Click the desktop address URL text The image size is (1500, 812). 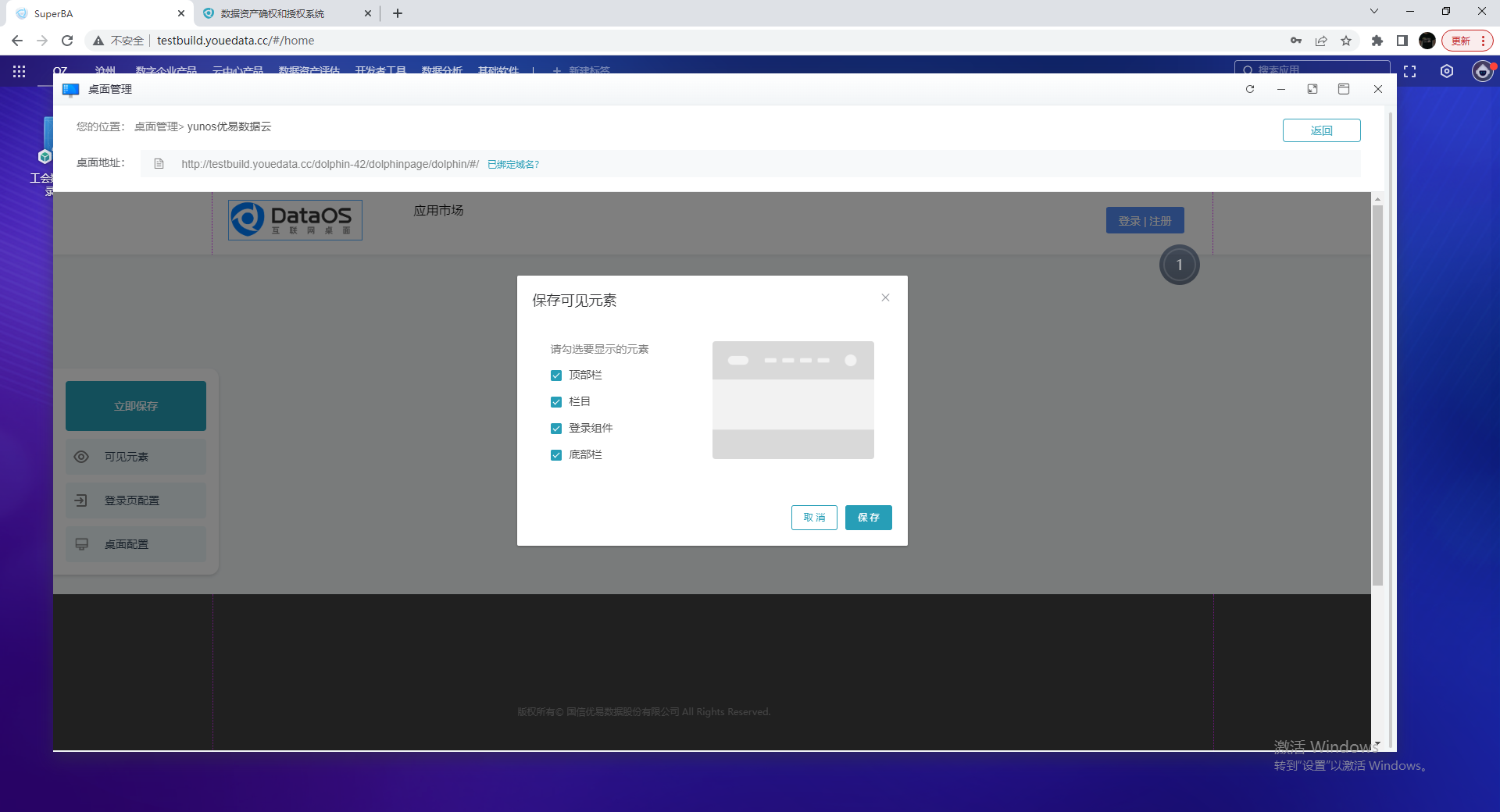(330, 164)
